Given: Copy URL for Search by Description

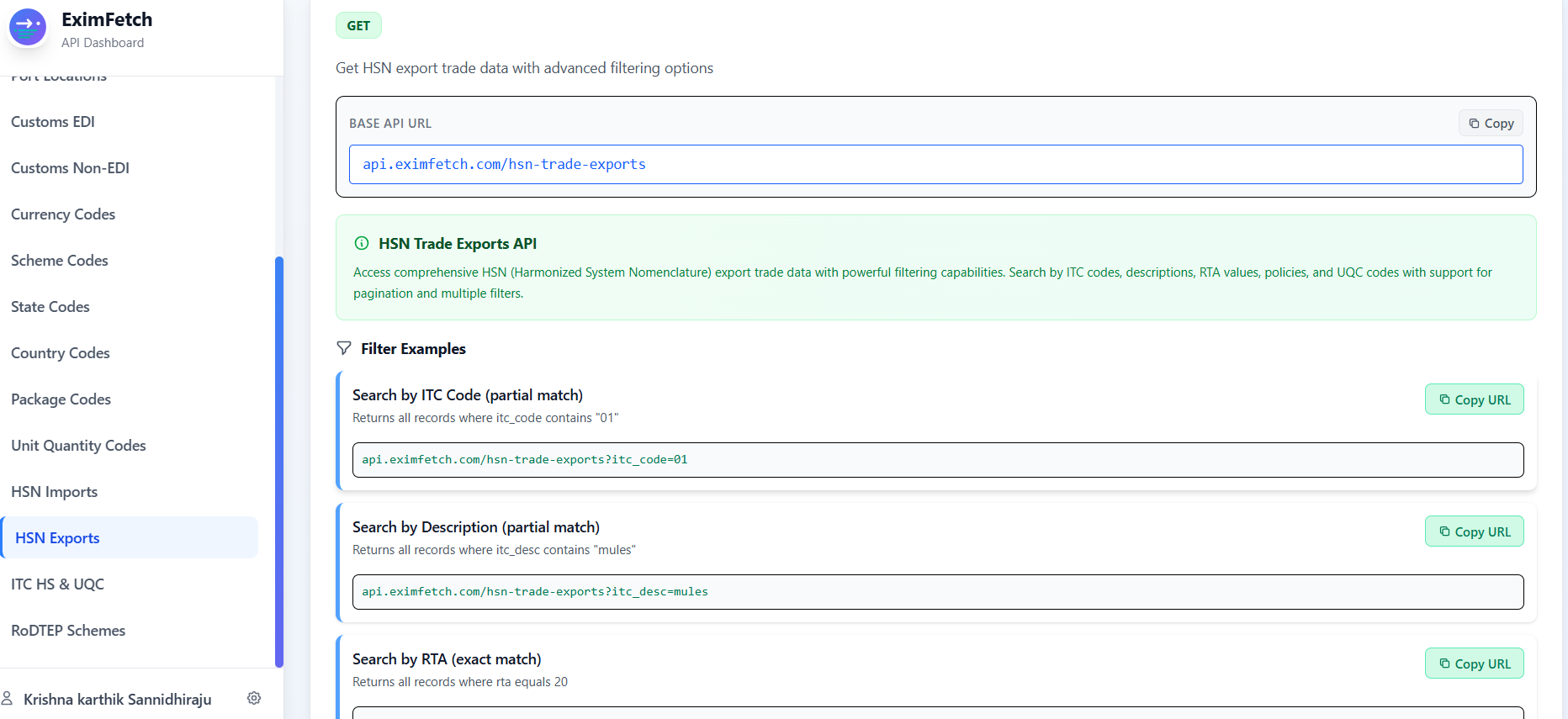Looking at the screenshot, I should (x=1474, y=531).
